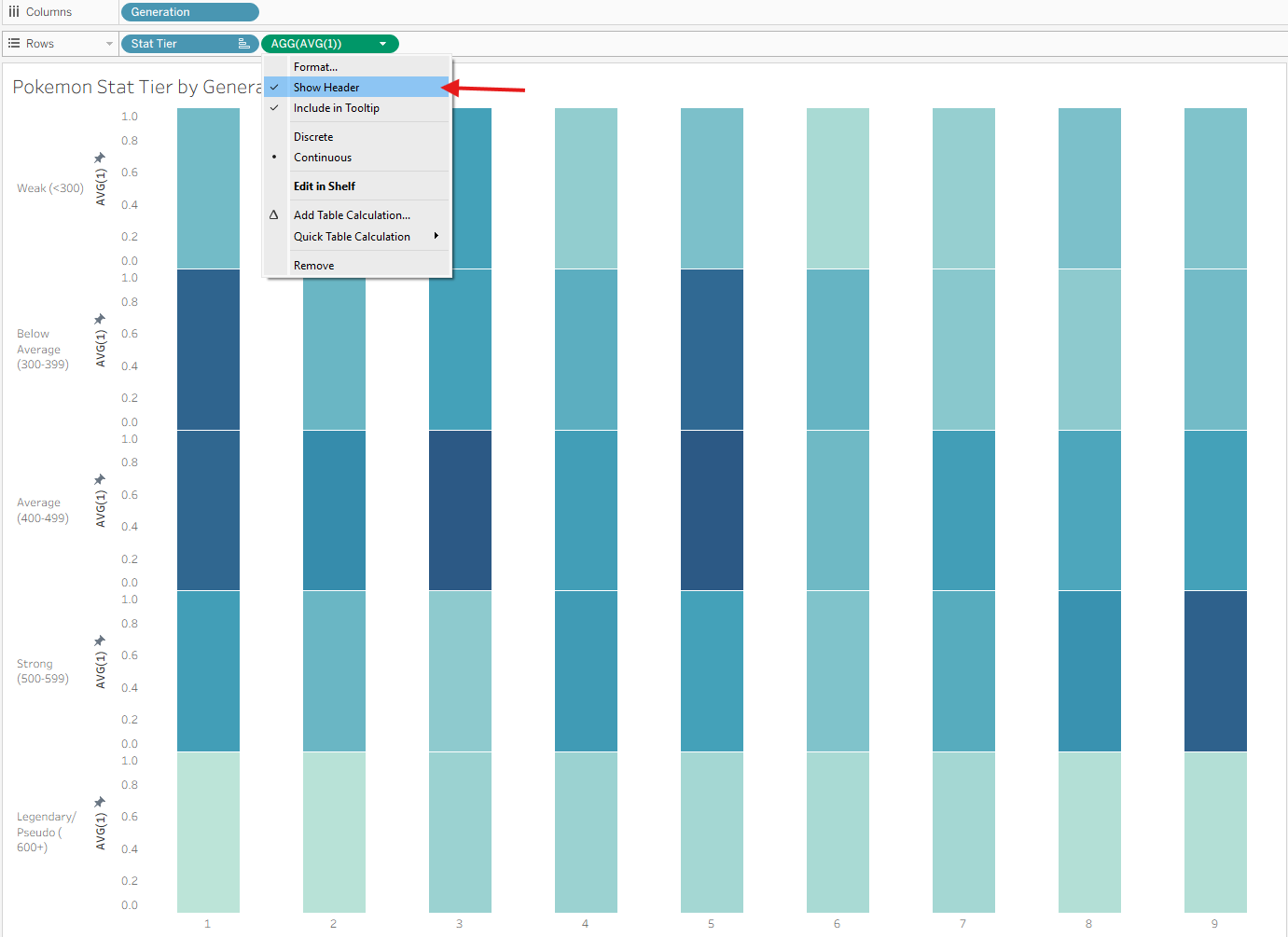Click generation label '7' on the bottom axis
This screenshot has height=937, width=1288.
point(963,924)
